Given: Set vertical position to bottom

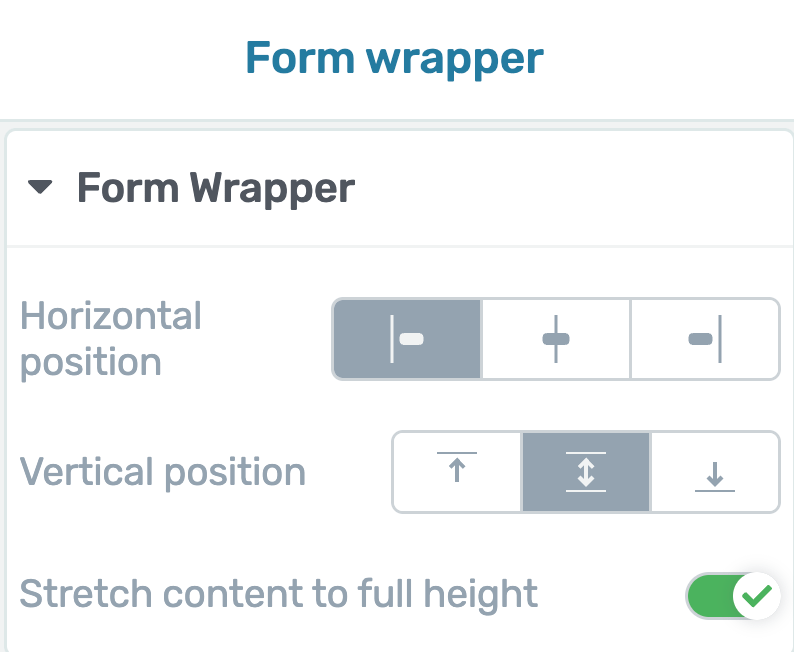Looking at the screenshot, I should (x=715, y=472).
